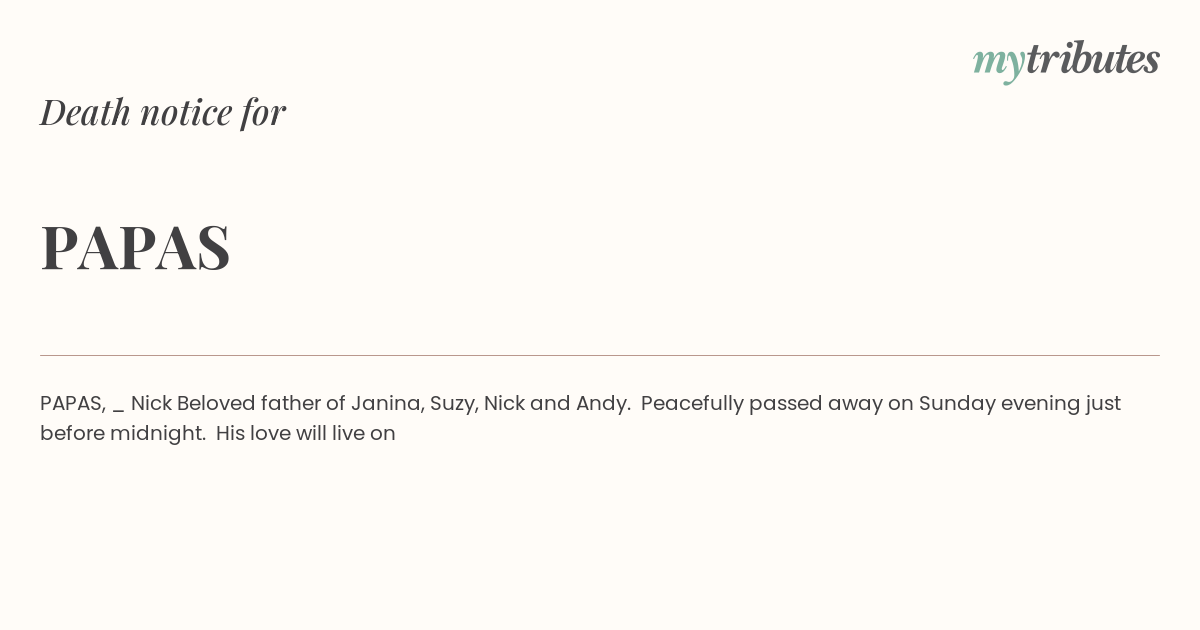Click "Beloved" in the notice text
Screen dimensions: 1200x630
point(216,403)
